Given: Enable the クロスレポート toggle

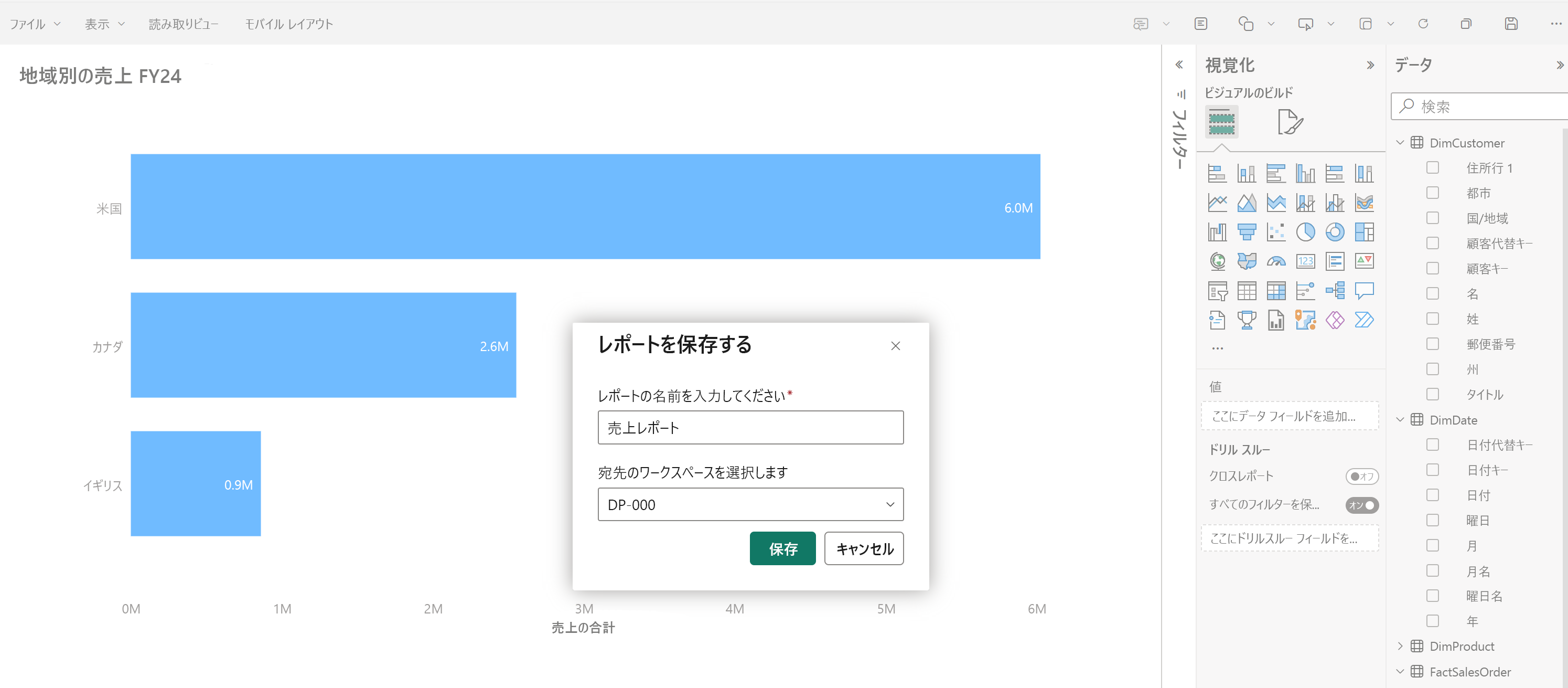Looking at the screenshot, I should coord(1362,476).
